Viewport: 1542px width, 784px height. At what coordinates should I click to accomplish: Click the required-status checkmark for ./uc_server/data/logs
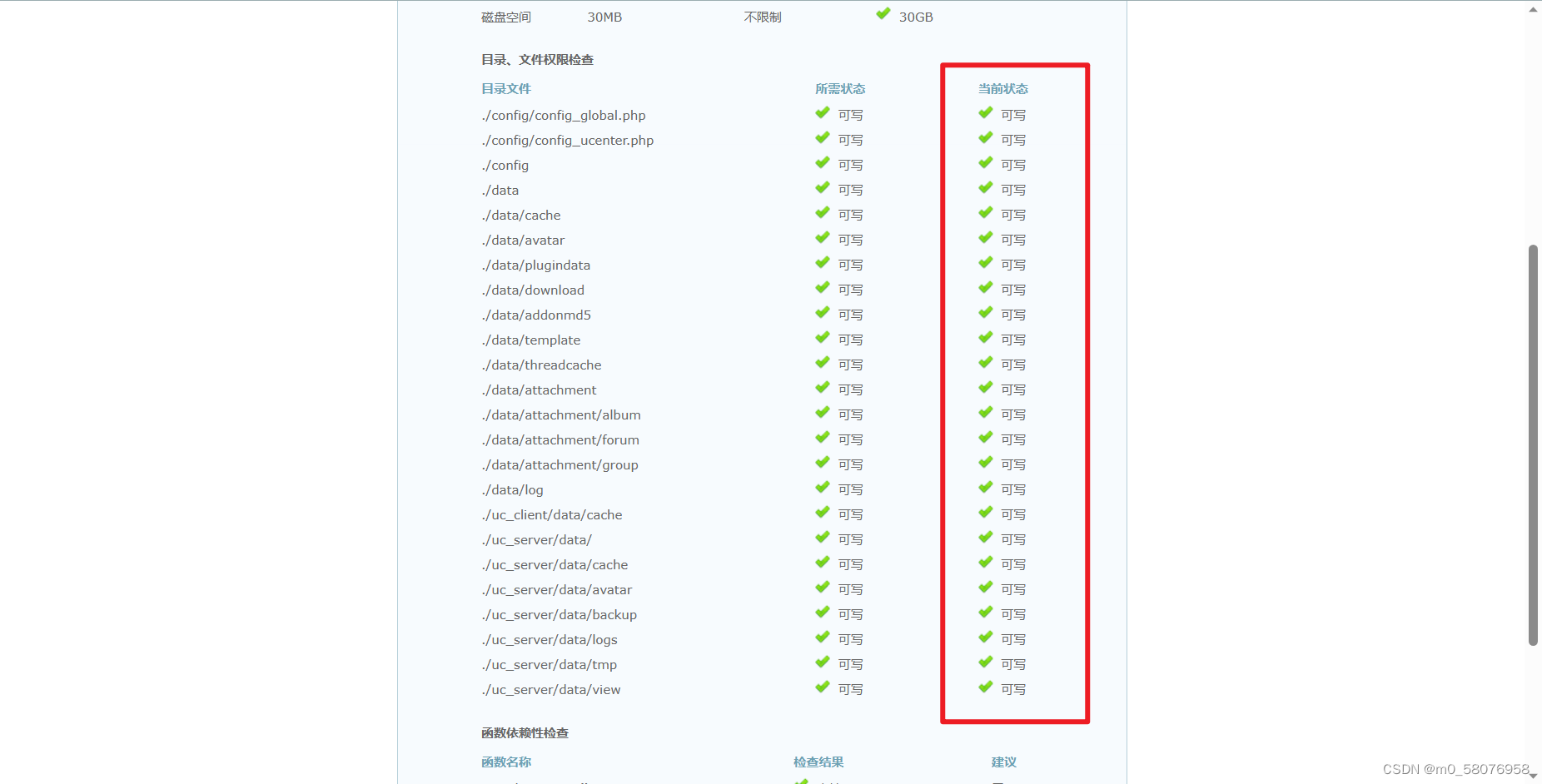point(823,637)
